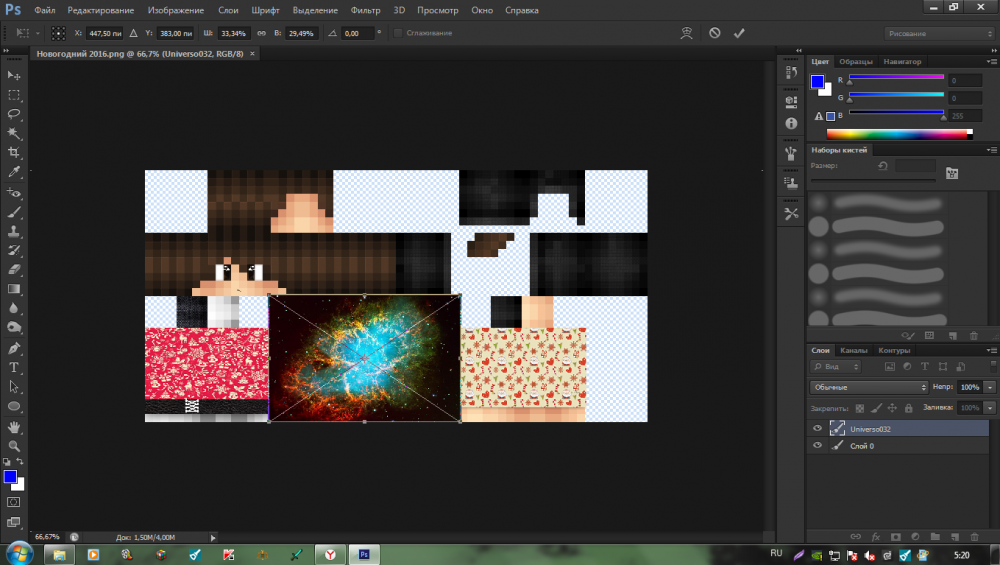This screenshot has width=1000, height=565.
Task: Delete layer using trash icon
Action: pyautogui.click(x=974, y=537)
